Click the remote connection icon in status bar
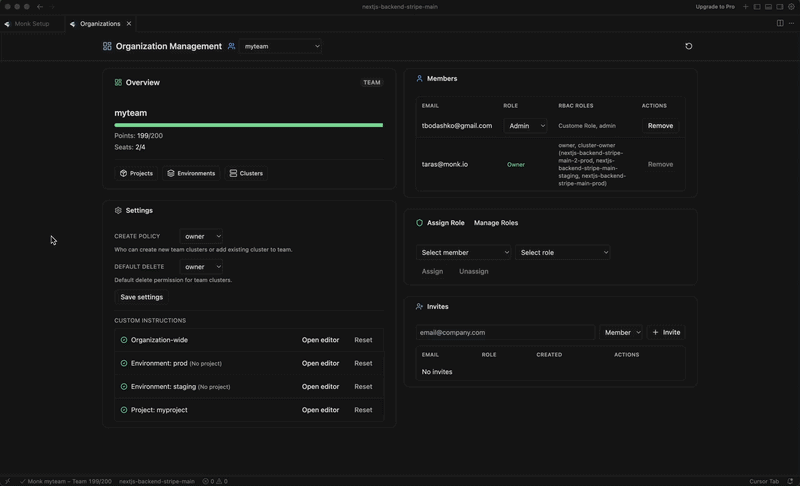Image resolution: width=800 pixels, height=486 pixels. pyautogui.click(x=7, y=481)
